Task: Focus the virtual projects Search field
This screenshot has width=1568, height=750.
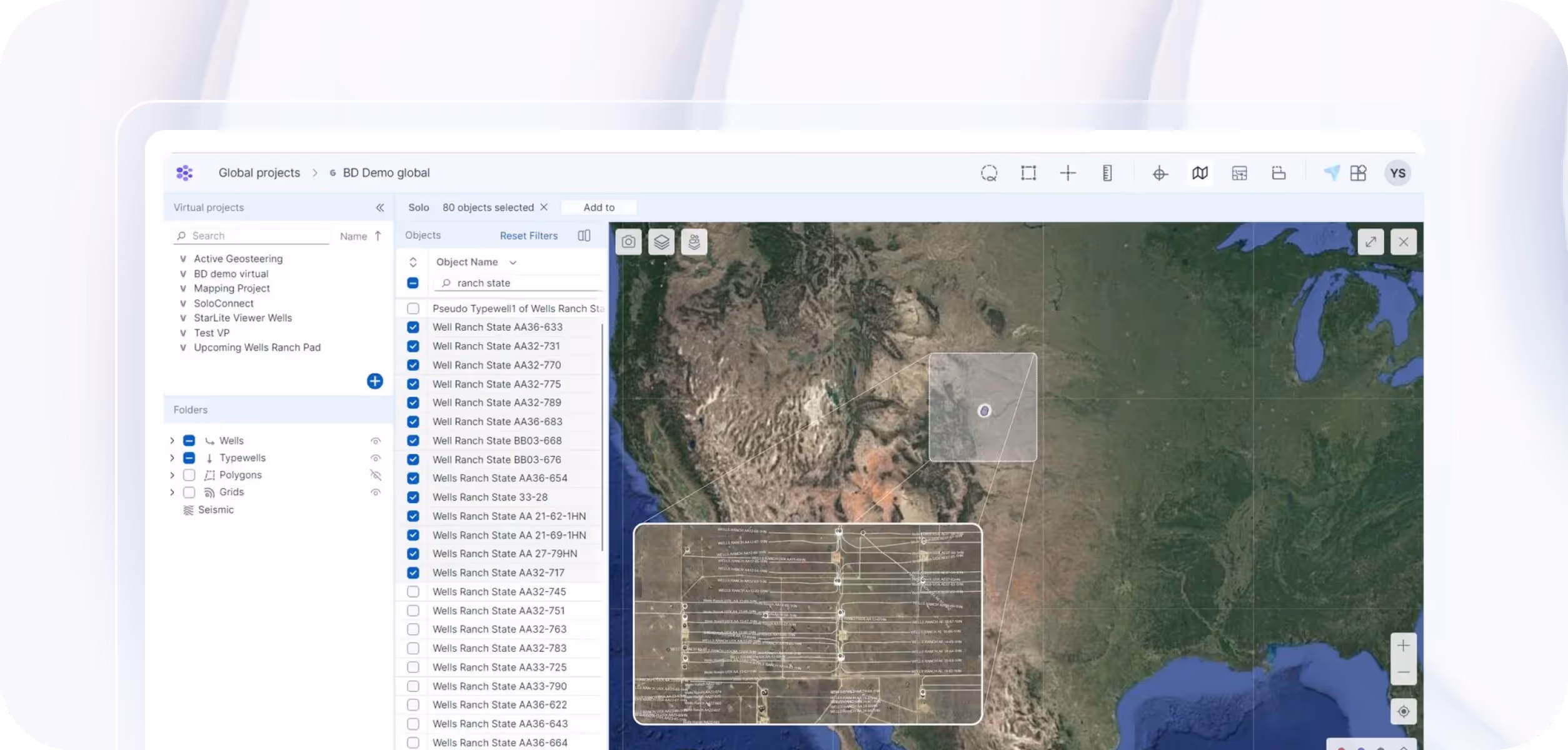Action: tap(252, 236)
